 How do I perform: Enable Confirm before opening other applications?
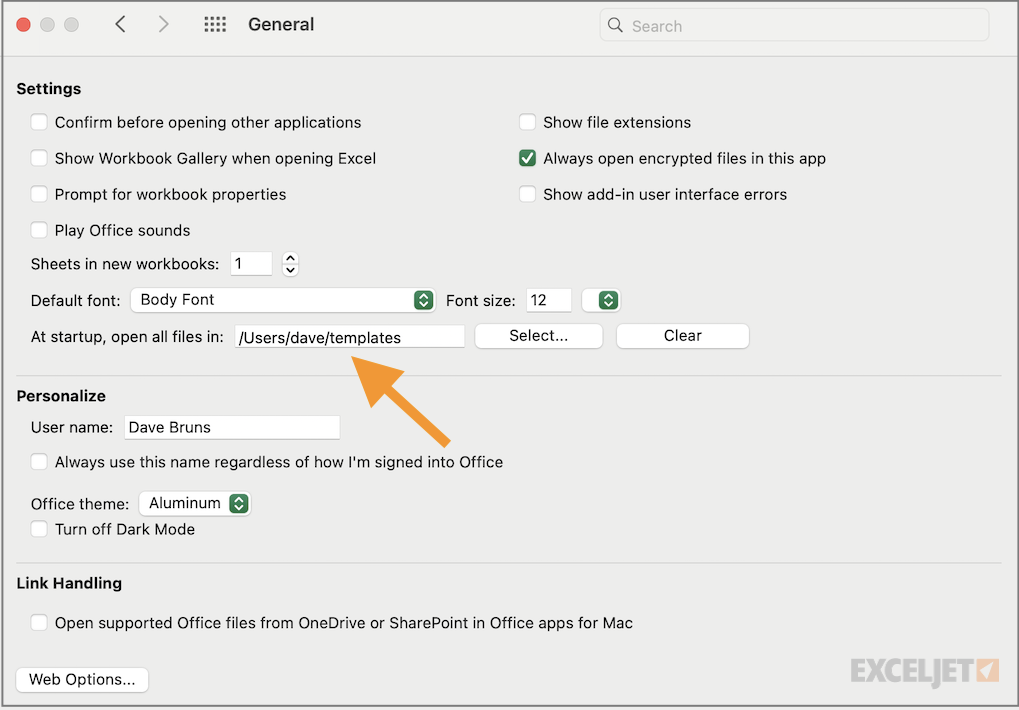pyautogui.click(x=39, y=122)
